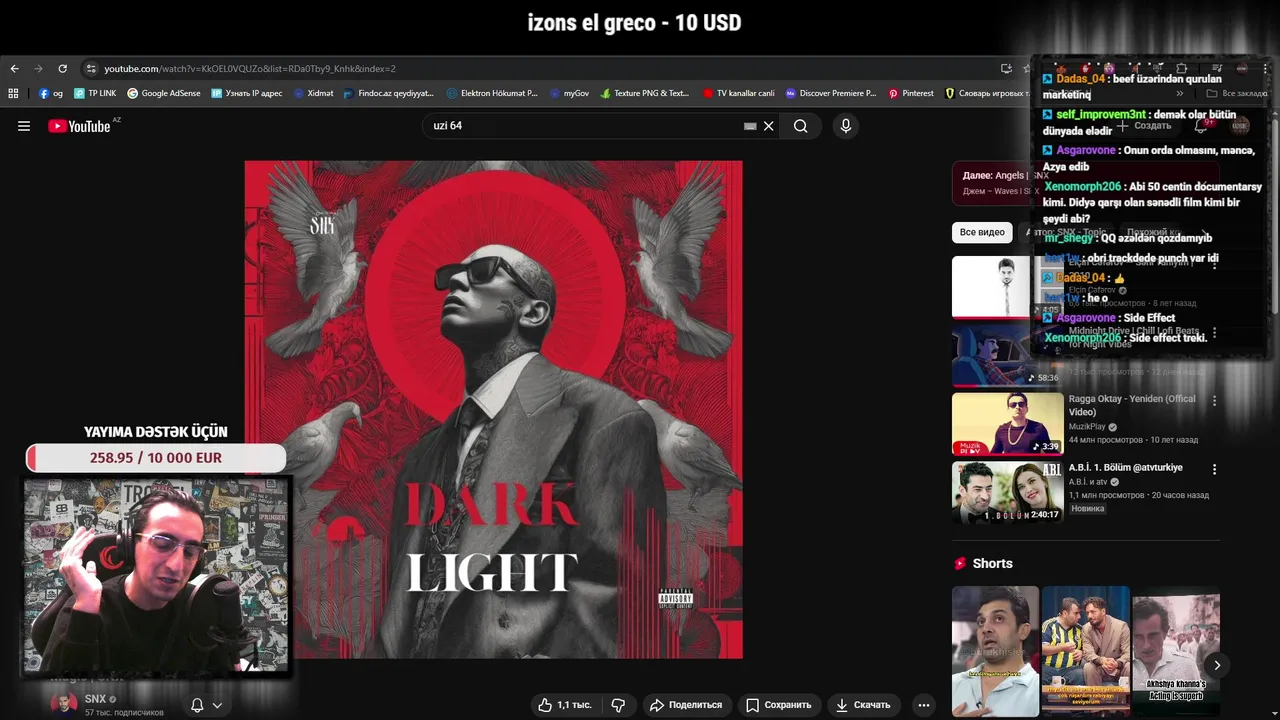This screenshot has width=1280, height=720.
Task: Open the Findoc.az qeydiyyat bookmark
Action: pyautogui.click(x=389, y=93)
